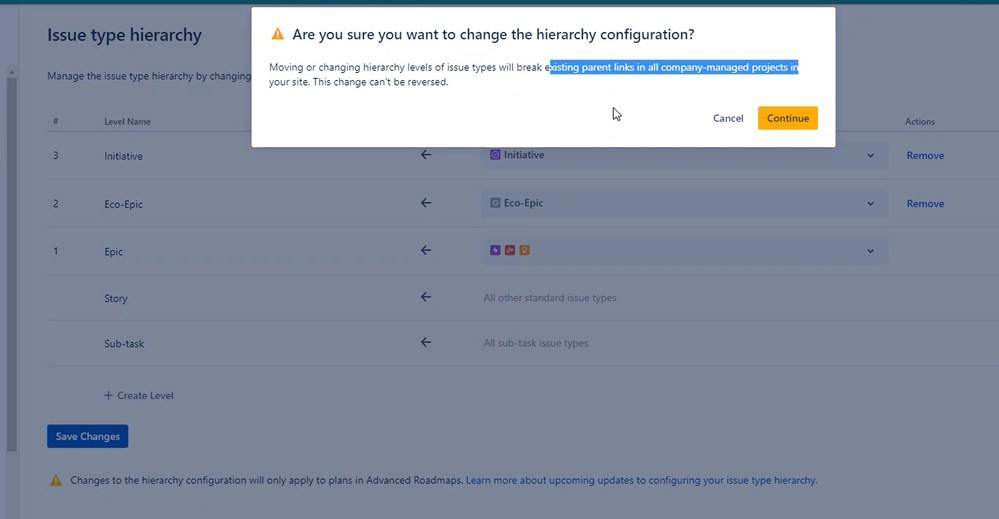The width and height of the screenshot is (999, 519).
Task: Click the Actions column header
Action: point(920,122)
